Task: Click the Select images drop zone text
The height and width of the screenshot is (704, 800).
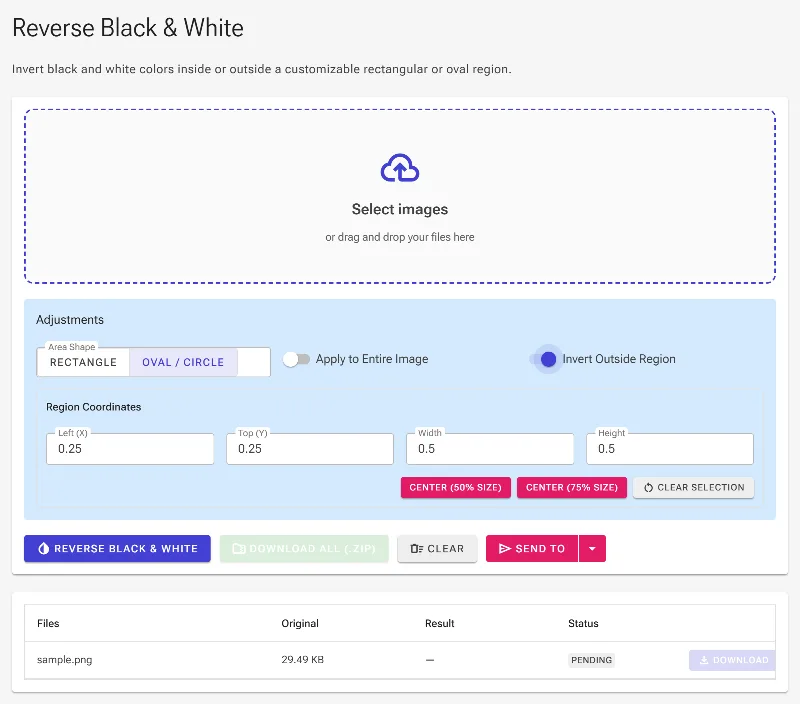Action: click(x=400, y=209)
